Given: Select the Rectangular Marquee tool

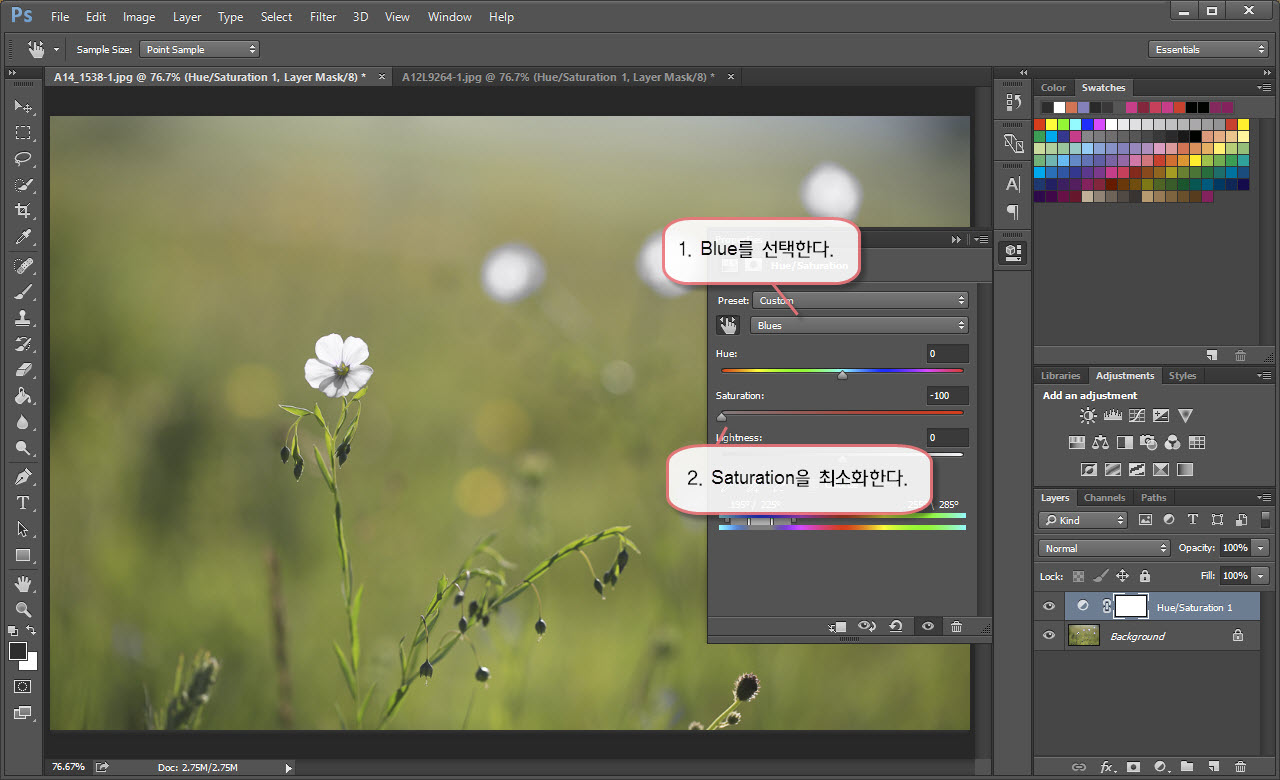Looking at the screenshot, I should [x=23, y=132].
